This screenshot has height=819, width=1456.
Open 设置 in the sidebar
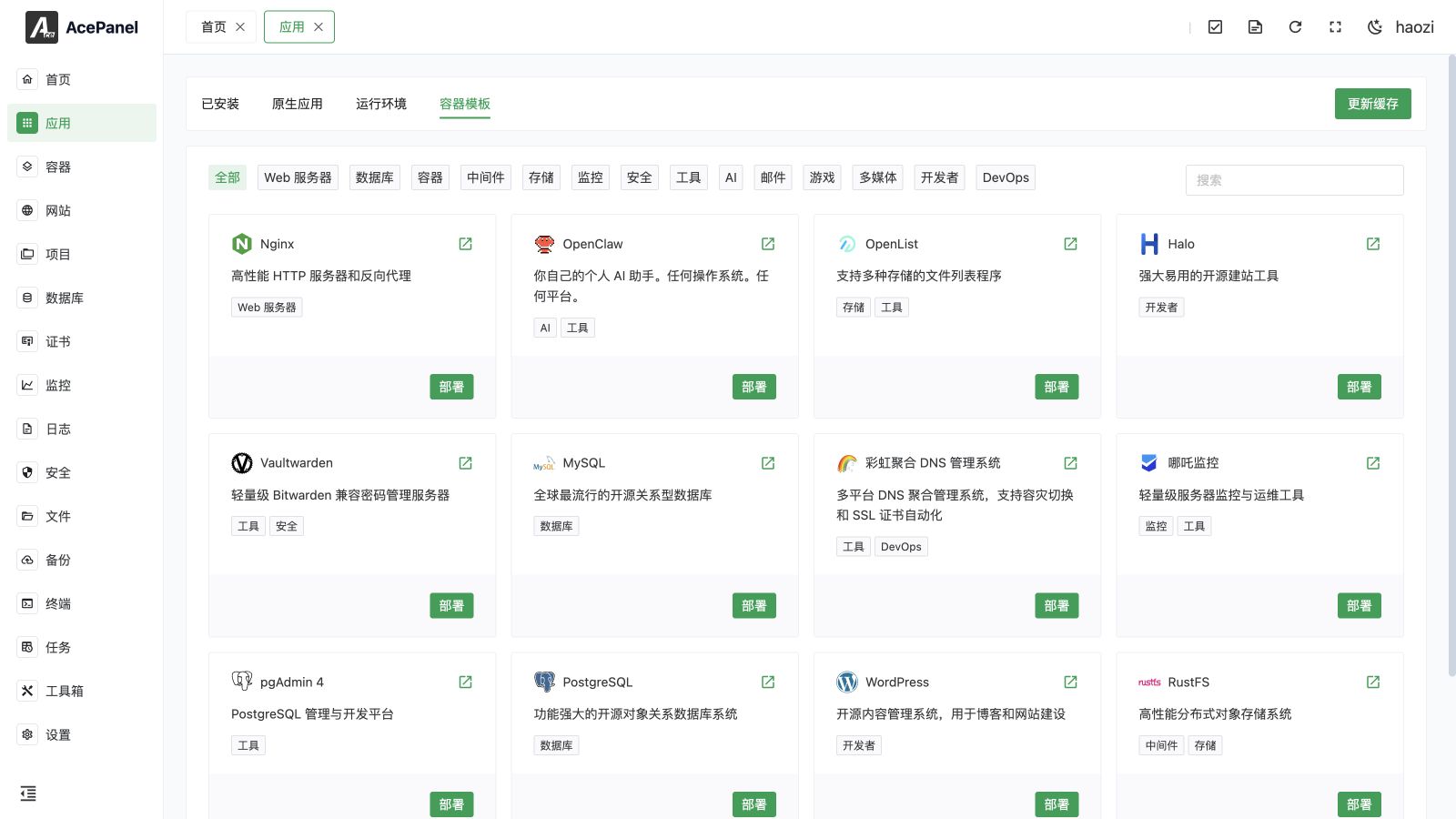pos(82,734)
